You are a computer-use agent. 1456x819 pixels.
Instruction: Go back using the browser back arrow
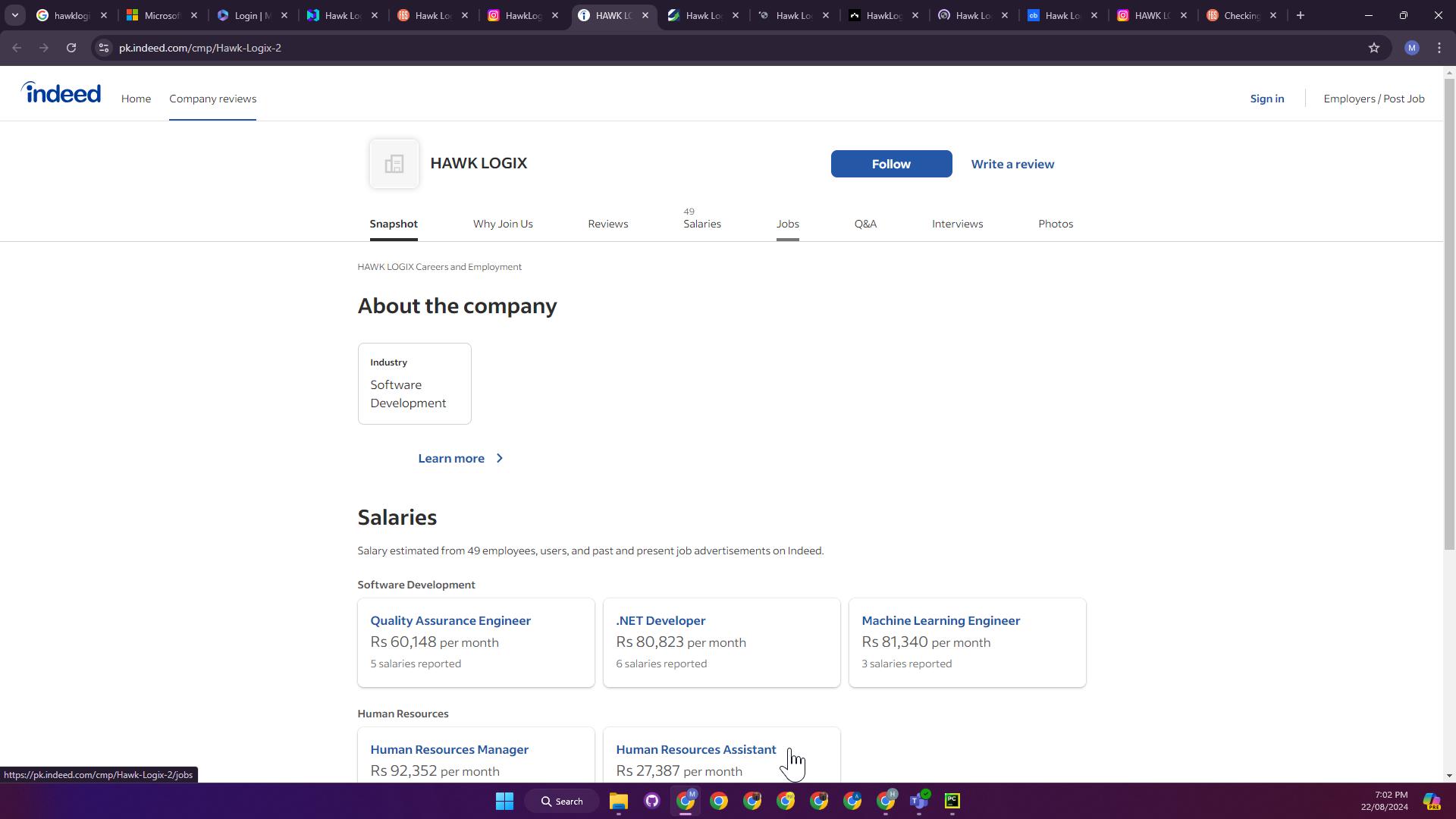(17, 48)
